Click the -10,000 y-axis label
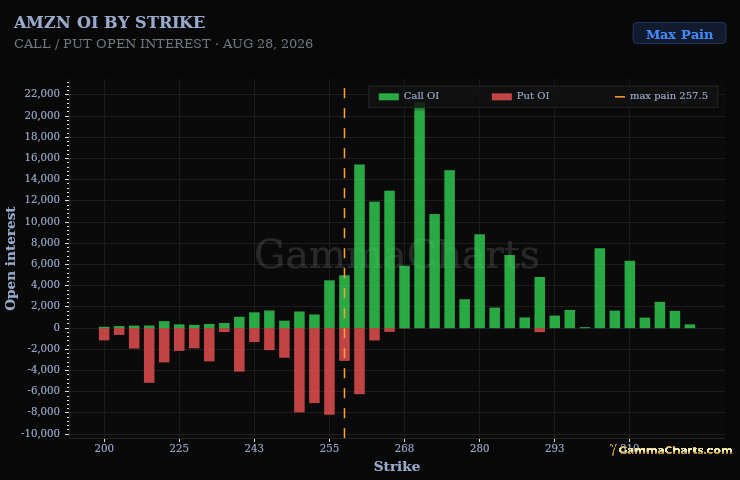Screen dimensions: 740x480 point(41,433)
